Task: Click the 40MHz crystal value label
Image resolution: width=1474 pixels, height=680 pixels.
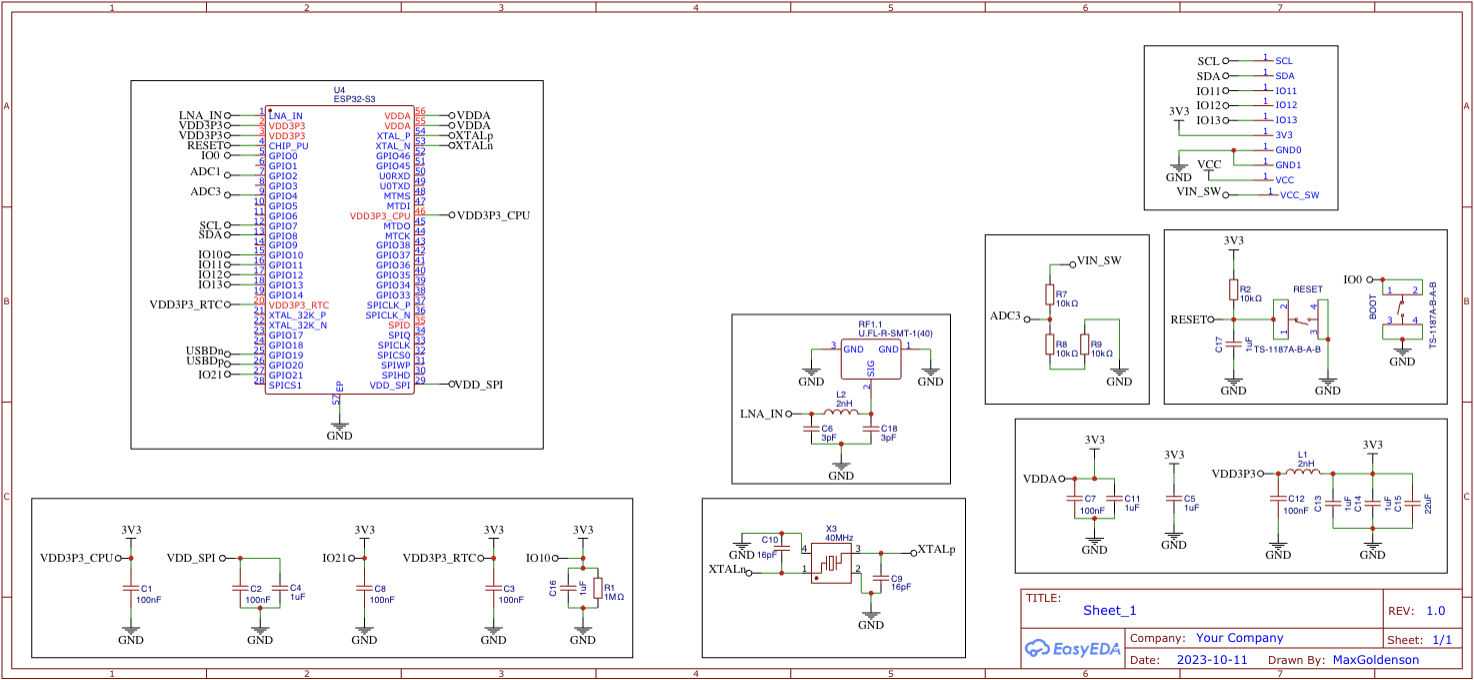Action: pyautogui.click(x=839, y=538)
